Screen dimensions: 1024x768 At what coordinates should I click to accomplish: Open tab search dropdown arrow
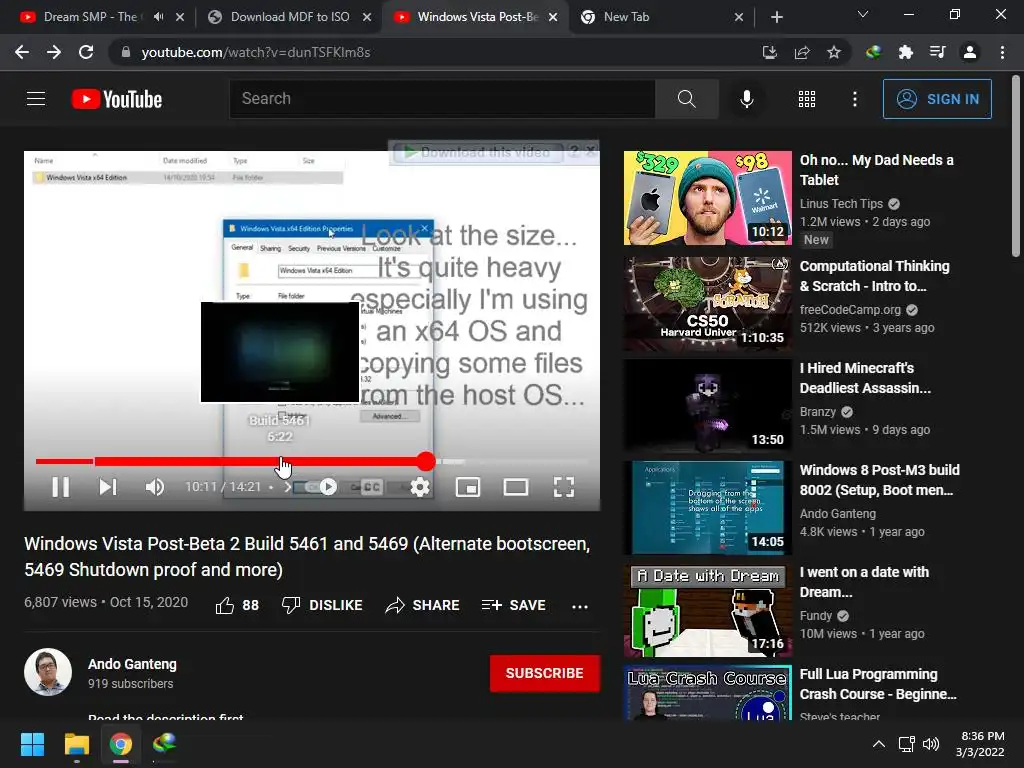click(x=863, y=14)
